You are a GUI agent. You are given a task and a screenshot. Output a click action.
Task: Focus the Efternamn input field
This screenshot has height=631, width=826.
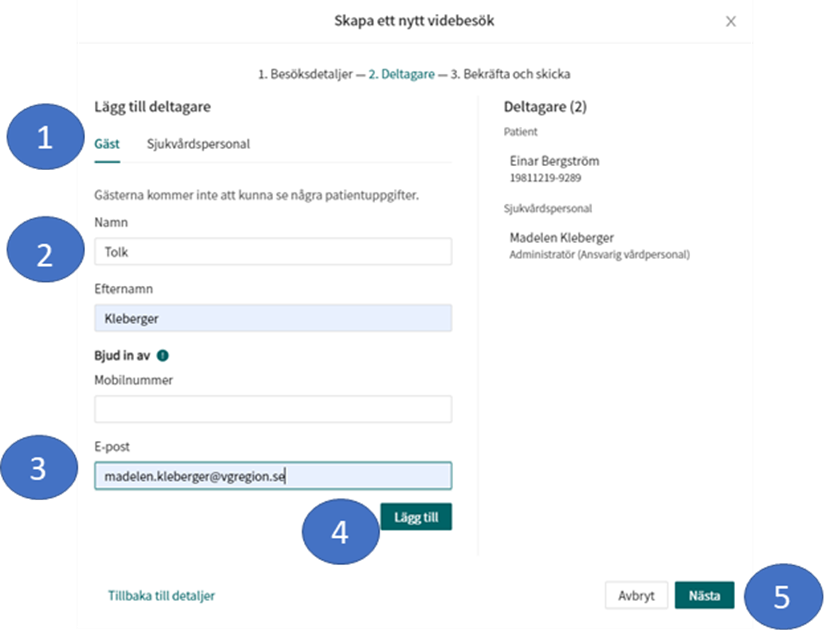273,318
